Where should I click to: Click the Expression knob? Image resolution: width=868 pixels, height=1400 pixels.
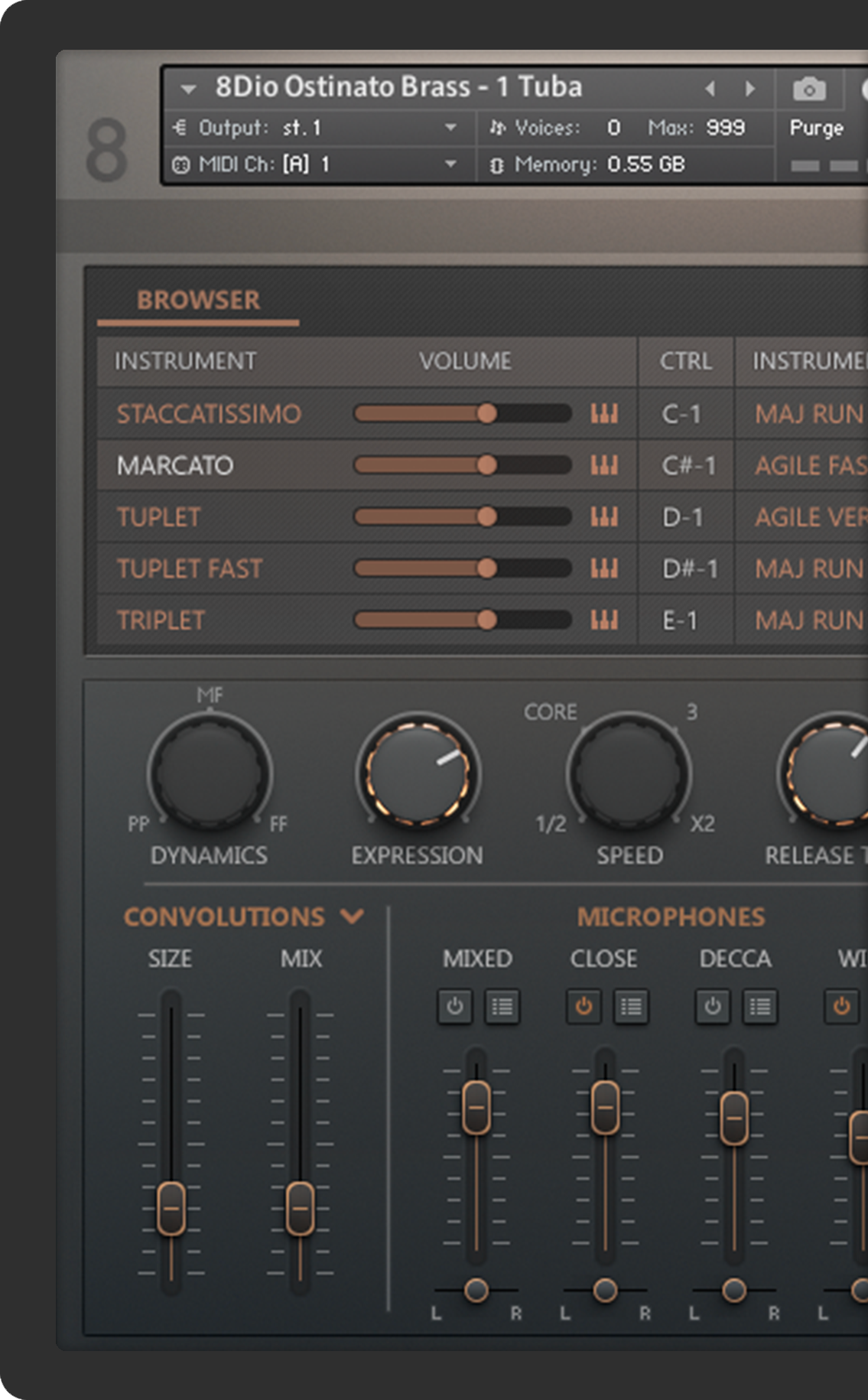click(418, 771)
